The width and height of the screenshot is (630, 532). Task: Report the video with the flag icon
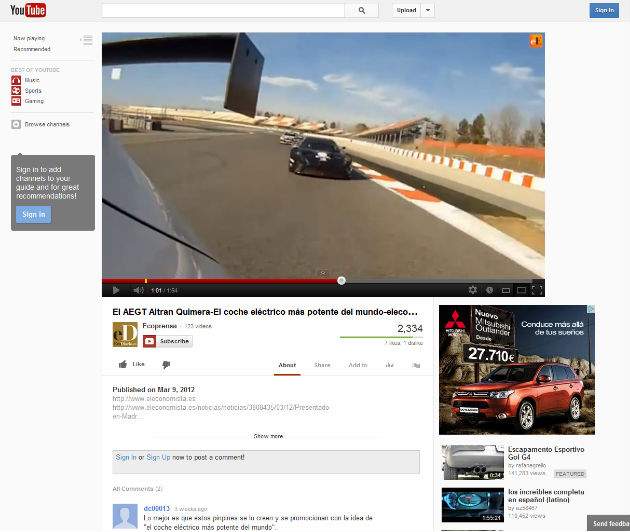coord(416,365)
